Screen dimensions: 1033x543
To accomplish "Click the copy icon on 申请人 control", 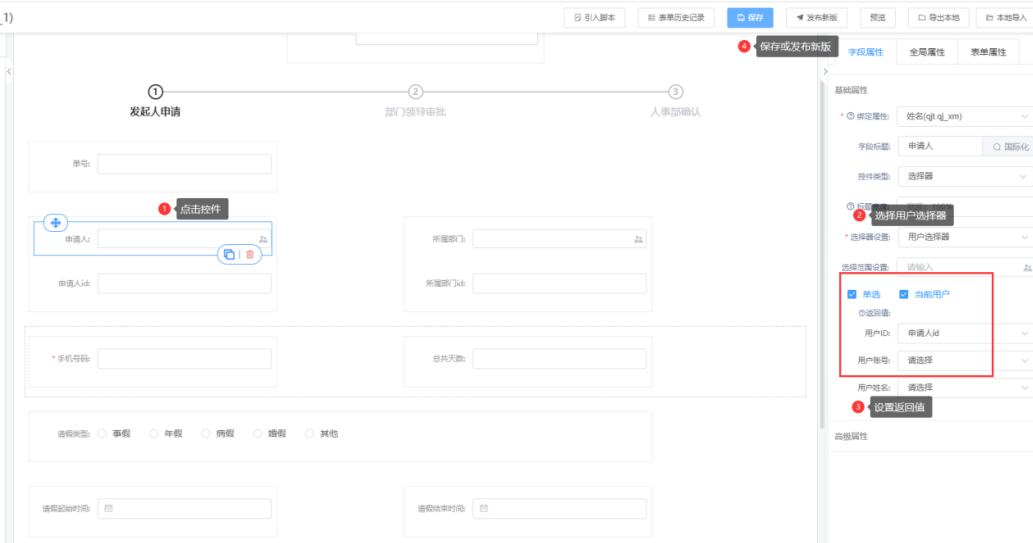I will point(229,254).
